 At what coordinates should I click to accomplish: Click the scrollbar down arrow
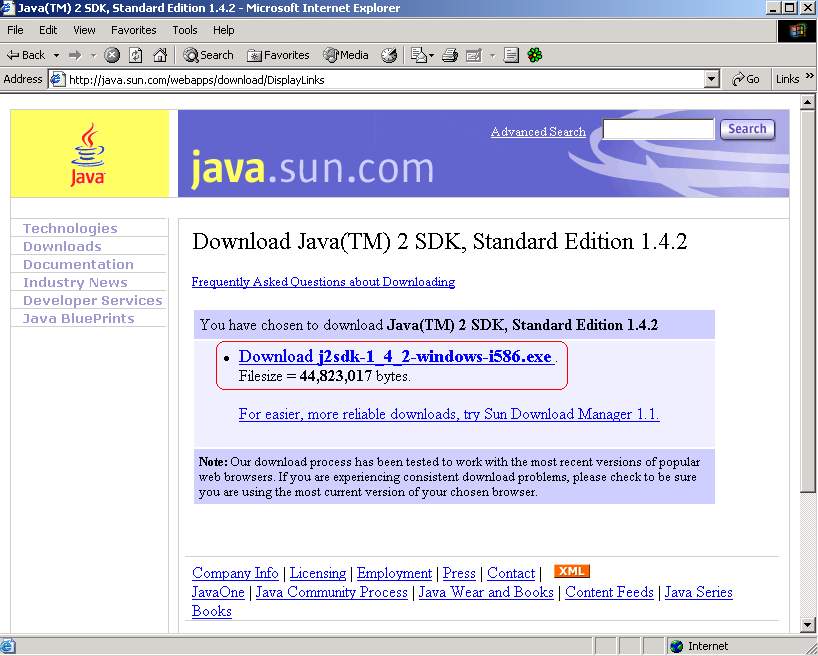pyautogui.click(x=808, y=625)
